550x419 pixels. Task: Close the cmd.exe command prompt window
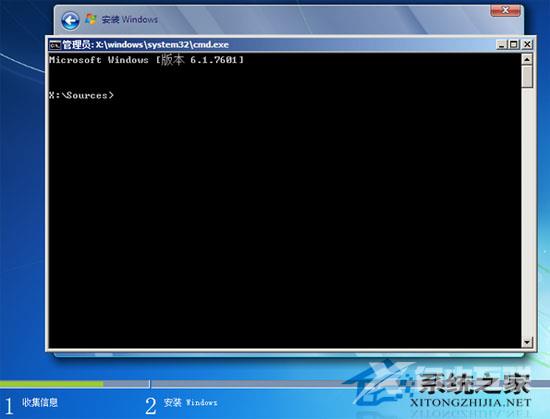pyautogui.click(x=527, y=45)
